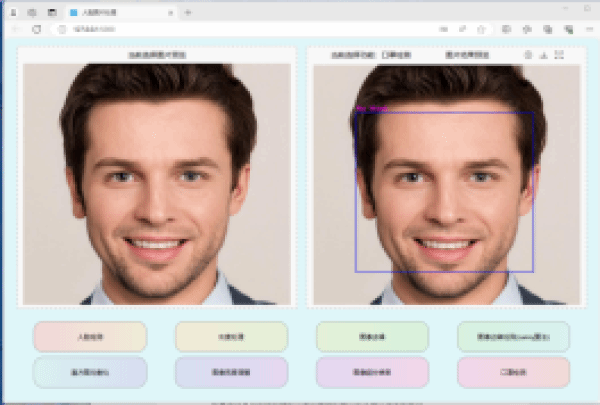Open a new browser tab with plus icon
Viewport: 600px width, 405px height.
pos(188,12)
